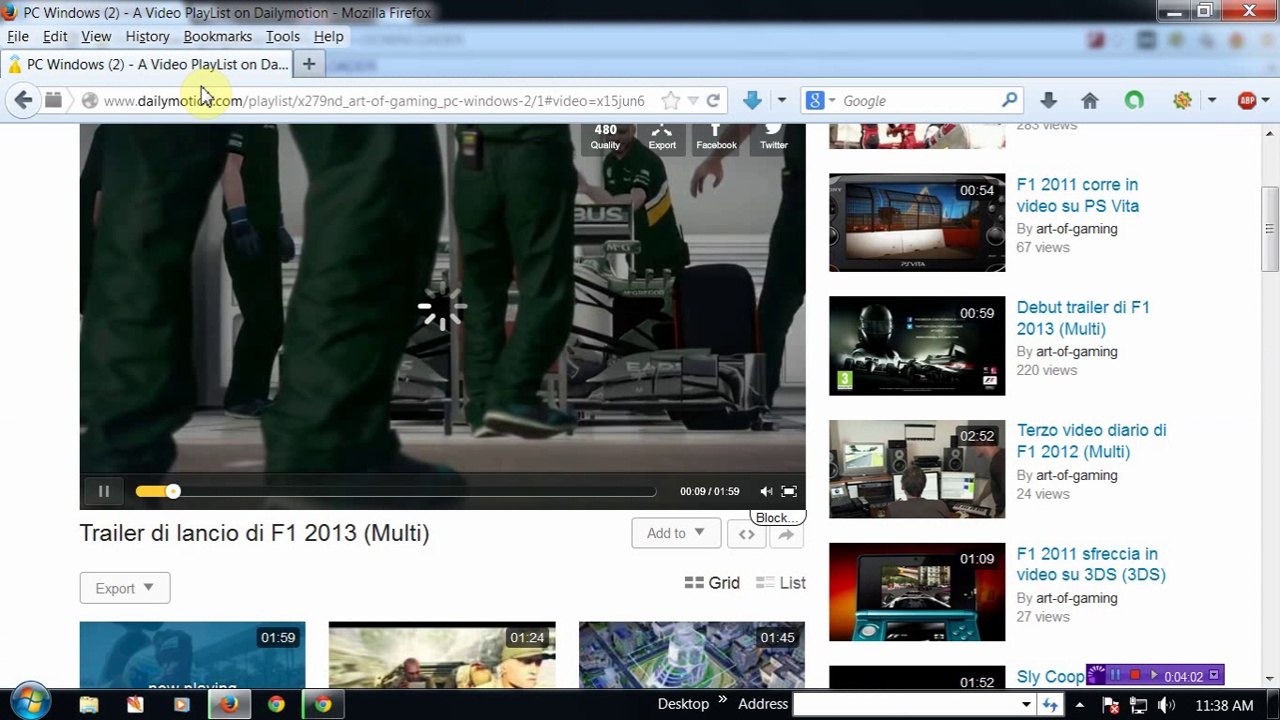Go back with the browser back arrow
This screenshot has width=1280, height=720.
(23, 100)
